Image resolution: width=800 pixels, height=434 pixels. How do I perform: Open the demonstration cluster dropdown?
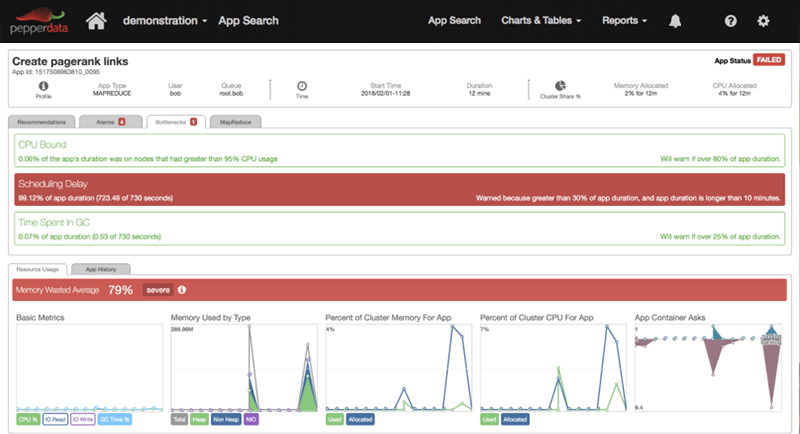[x=165, y=21]
